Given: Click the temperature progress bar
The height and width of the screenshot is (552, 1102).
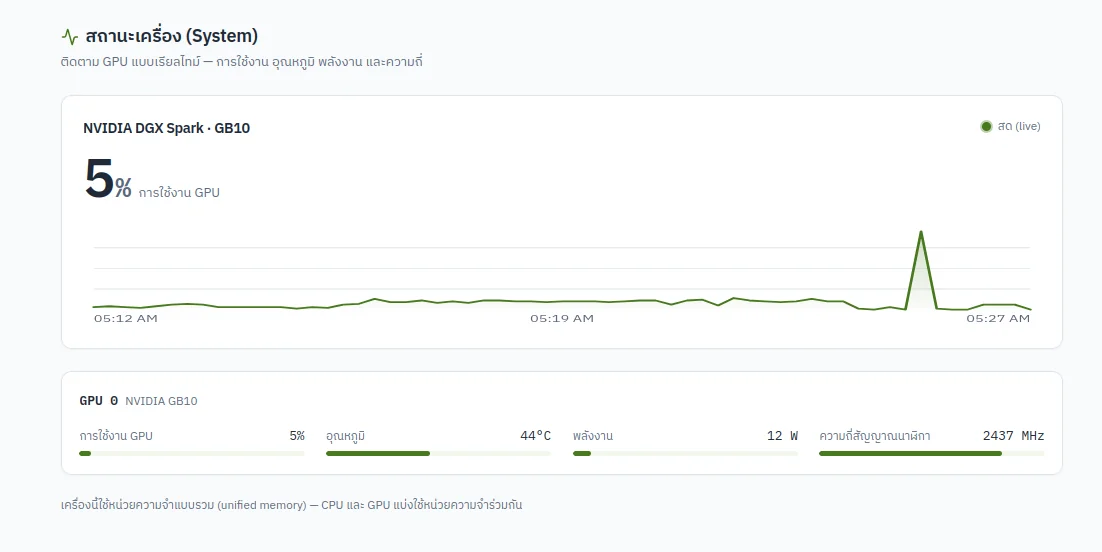Looking at the screenshot, I should pos(439,454).
